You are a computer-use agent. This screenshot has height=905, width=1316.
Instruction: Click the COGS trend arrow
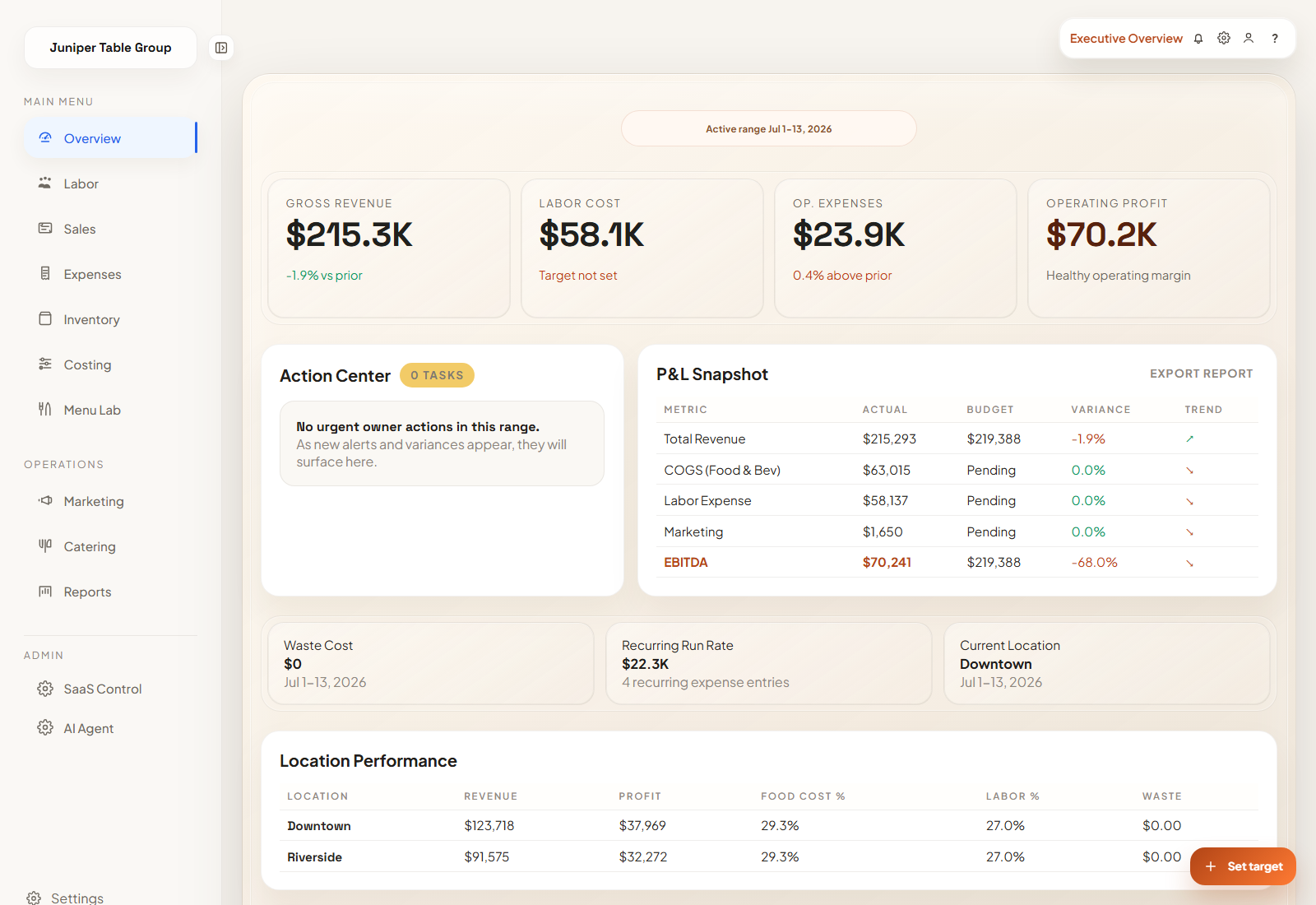pyautogui.click(x=1189, y=471)
